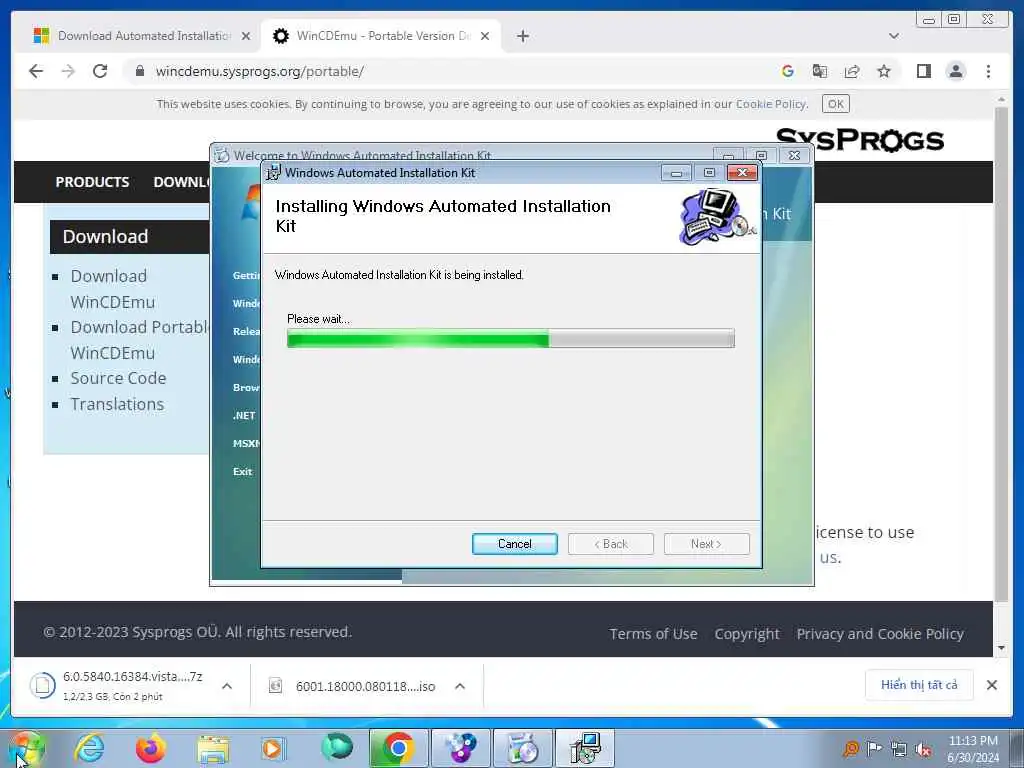Image resolution: width=1024 pixels, height=768 pixels.
Task: Open Privacy and Cookie Policy link
Action: click(880, 633)
